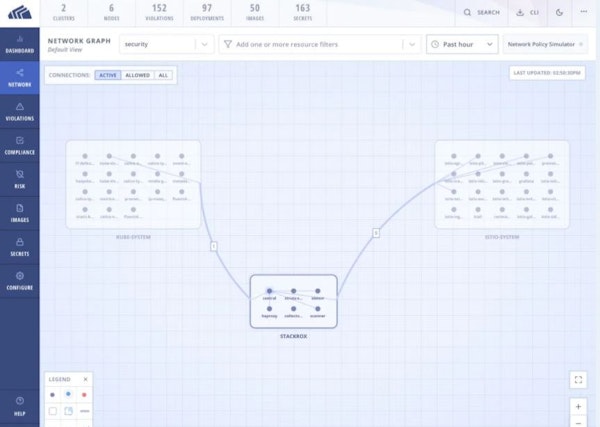Image resolution: width=600 pixels, height=427 pixels.
Task: View the 6 Nodes summary
Action: (111, 12)
